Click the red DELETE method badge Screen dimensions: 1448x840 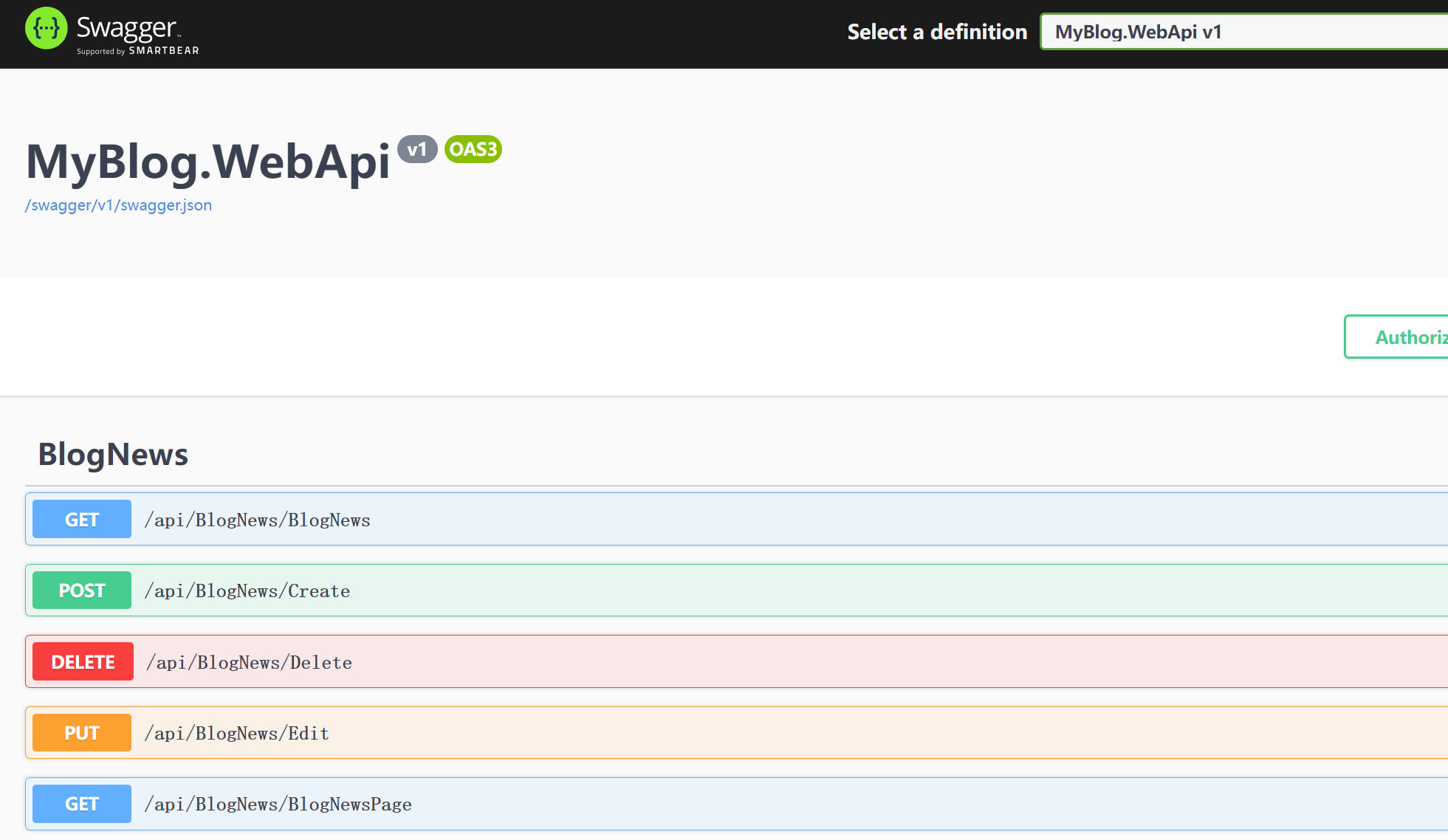(x=83, y=662)
